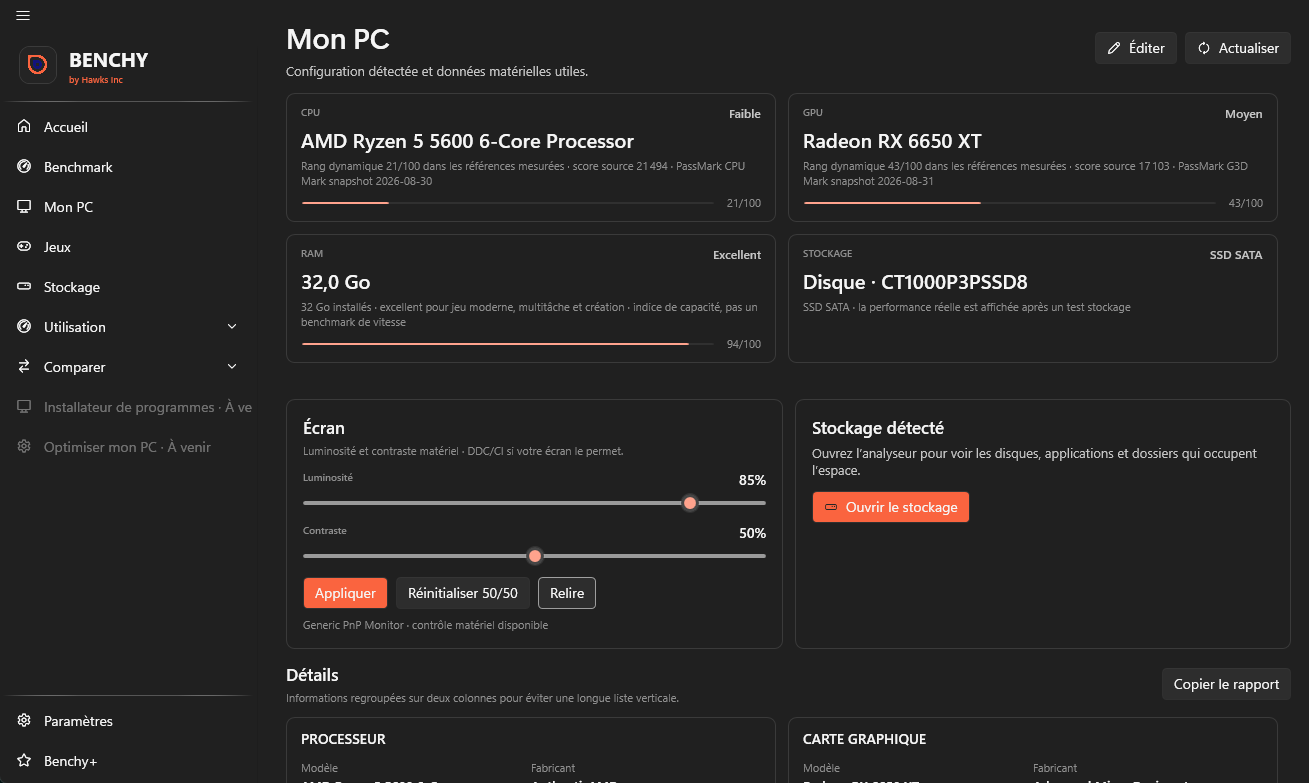Click the Mon PC page title
1309x783 pixels.
point(338,39)
